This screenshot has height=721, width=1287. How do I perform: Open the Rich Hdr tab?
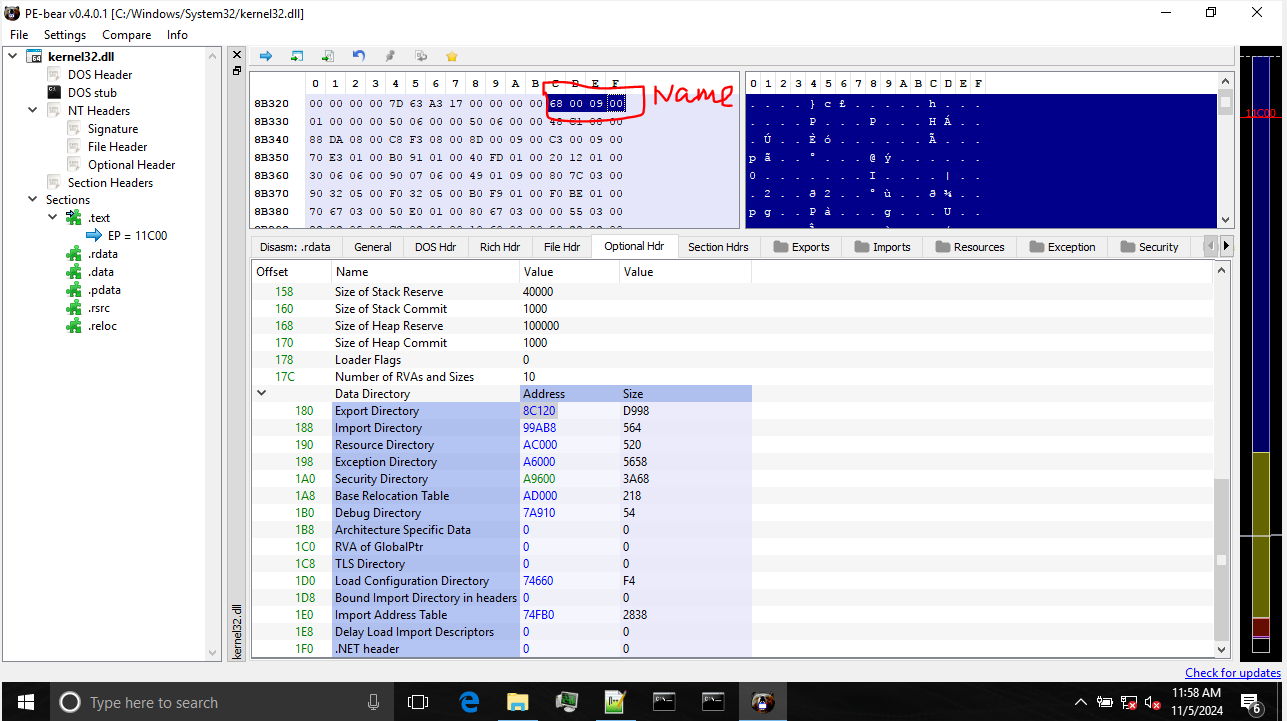[x=500, y=247]
